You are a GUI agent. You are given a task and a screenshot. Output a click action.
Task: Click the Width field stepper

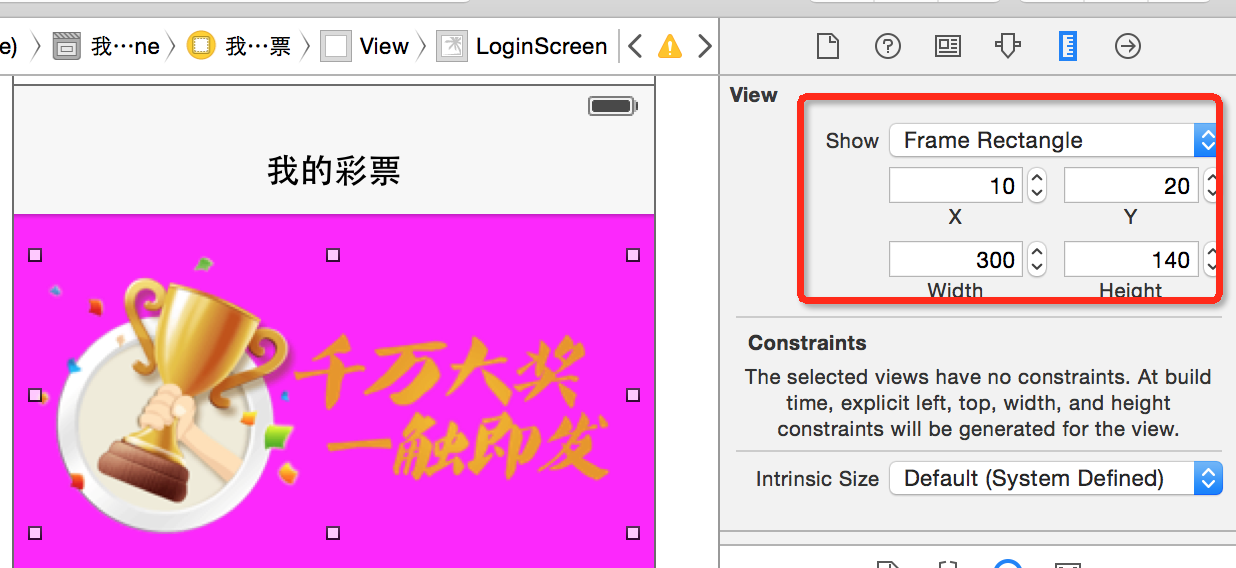[x=1037, y=260]
